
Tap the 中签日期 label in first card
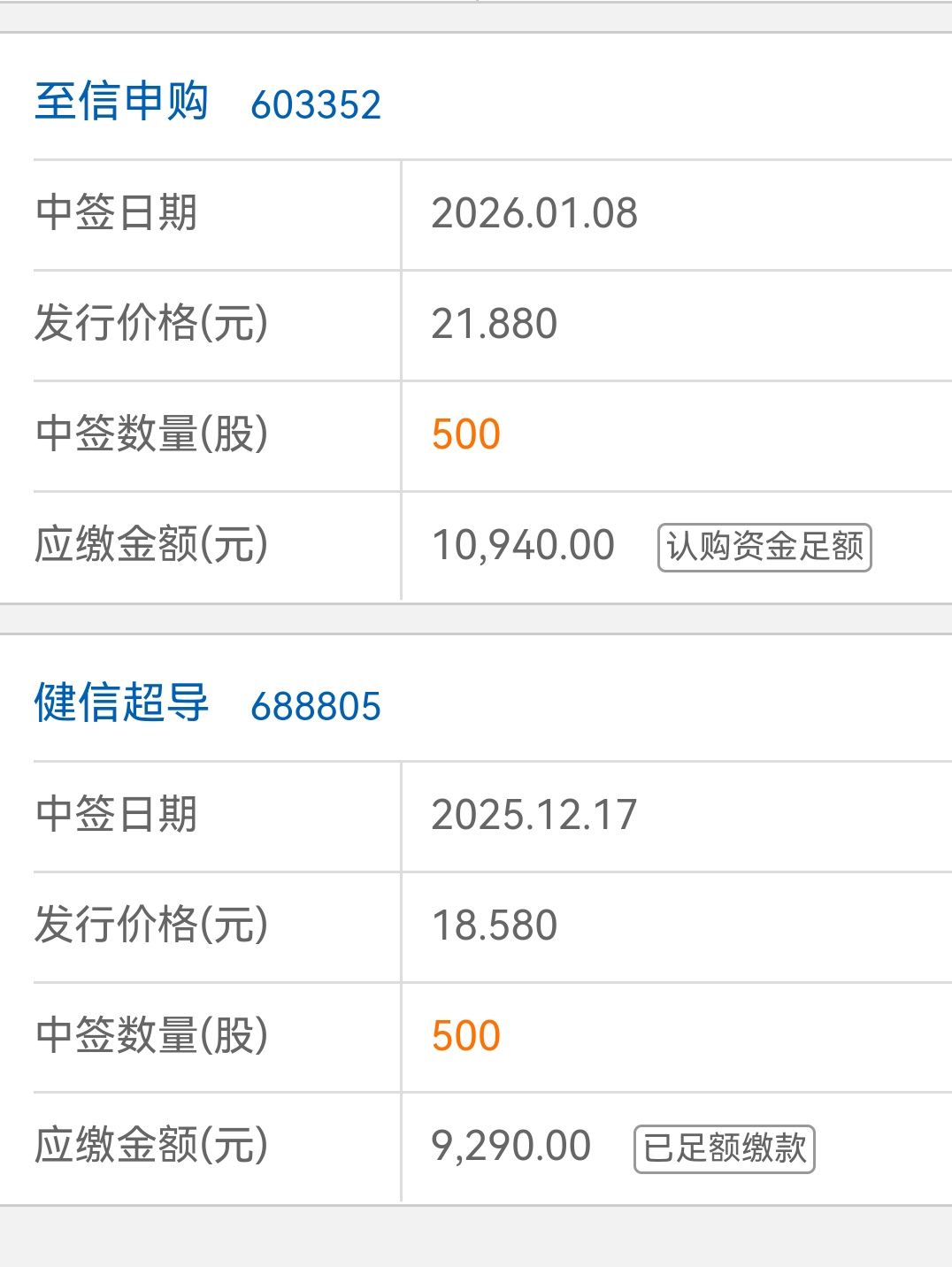click(116, 213)
